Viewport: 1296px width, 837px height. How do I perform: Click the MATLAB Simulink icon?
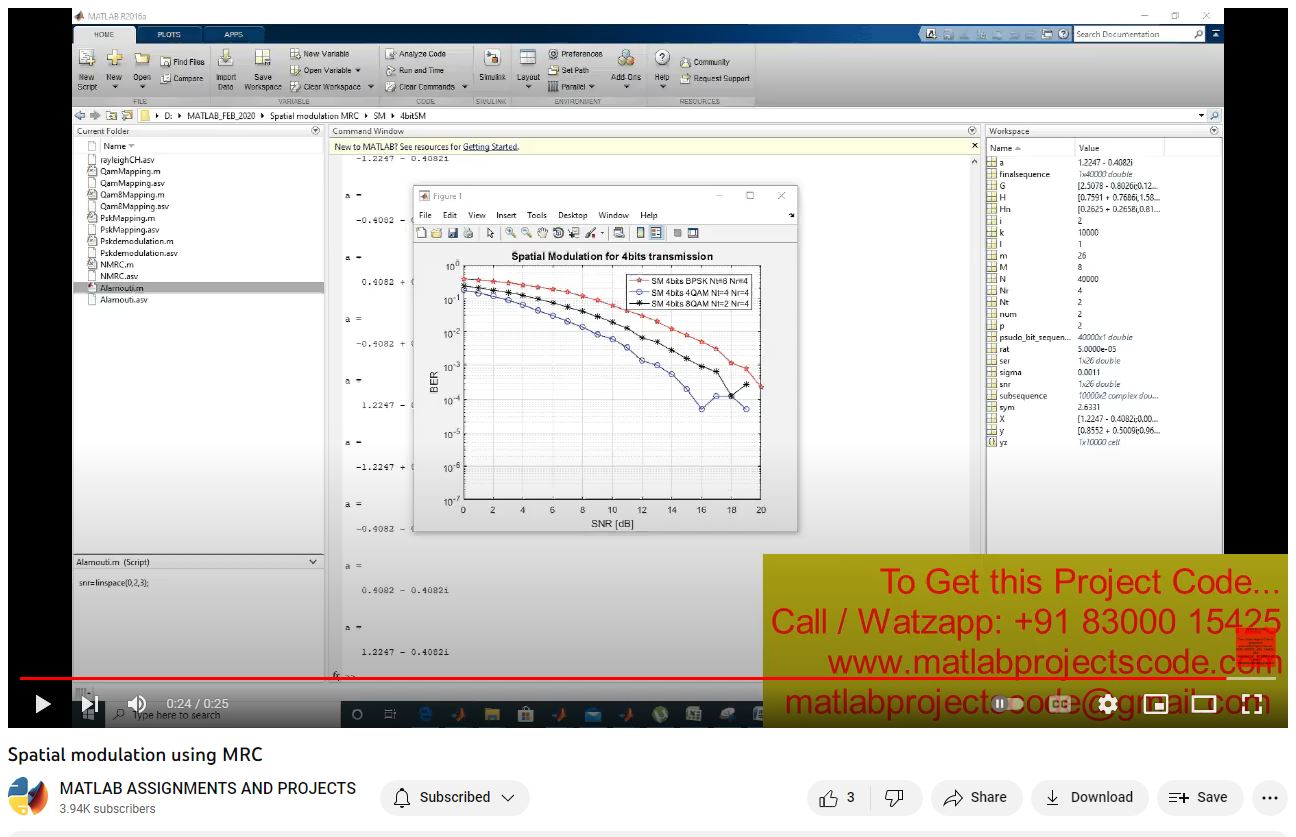tap(491, 65)
